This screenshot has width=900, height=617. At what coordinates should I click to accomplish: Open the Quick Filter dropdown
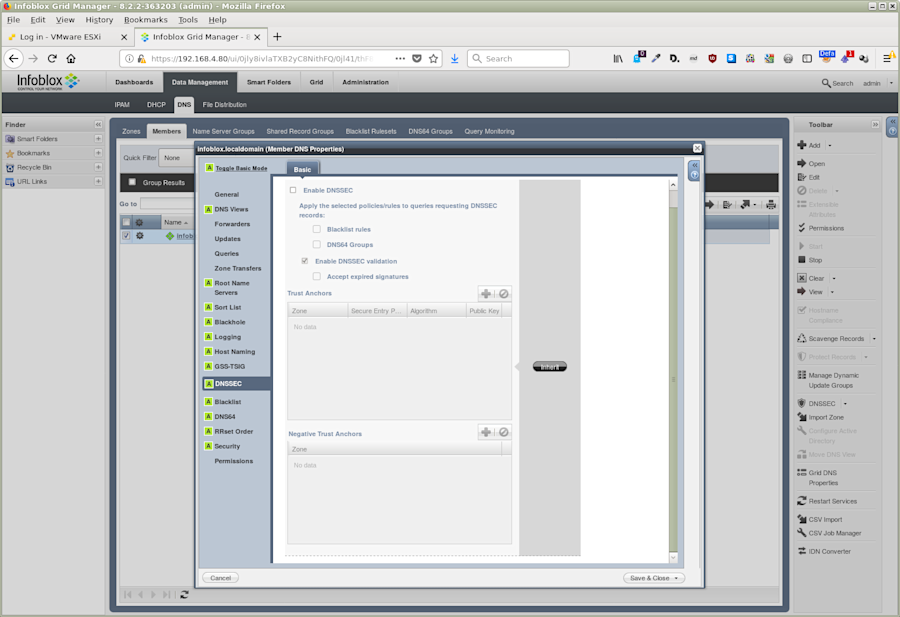tap(177, 158)
